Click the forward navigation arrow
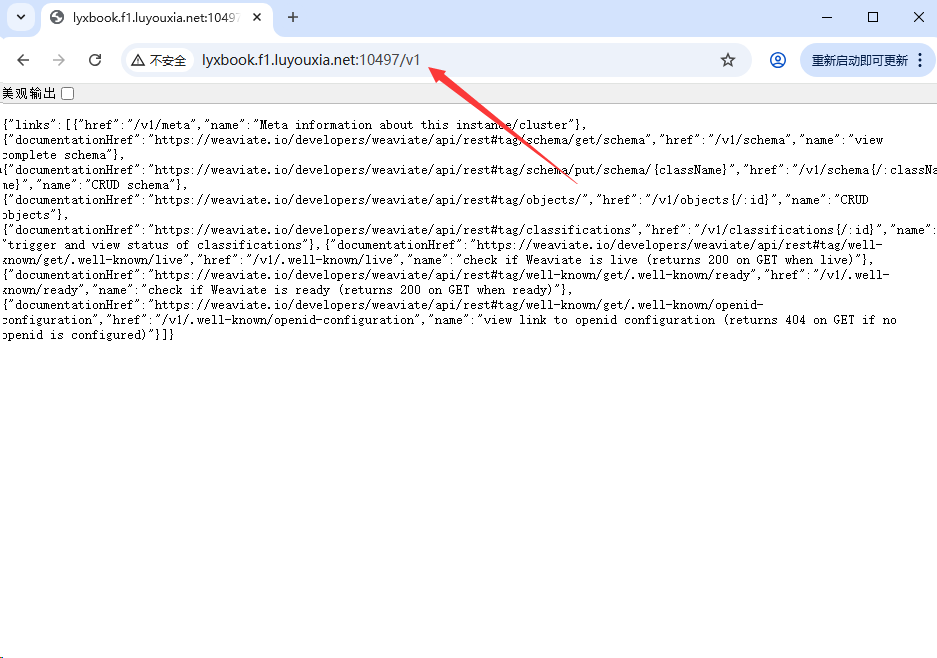 point(59,60)
